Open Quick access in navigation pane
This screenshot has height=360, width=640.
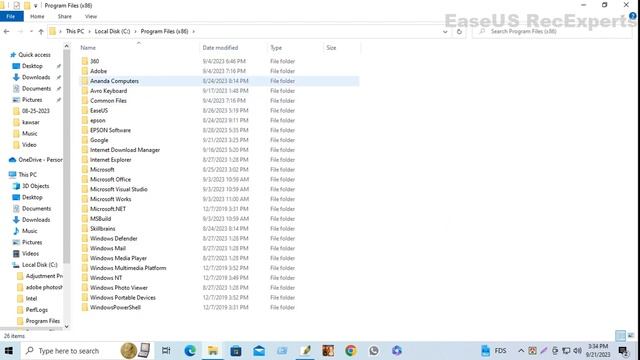pos(34,55)
